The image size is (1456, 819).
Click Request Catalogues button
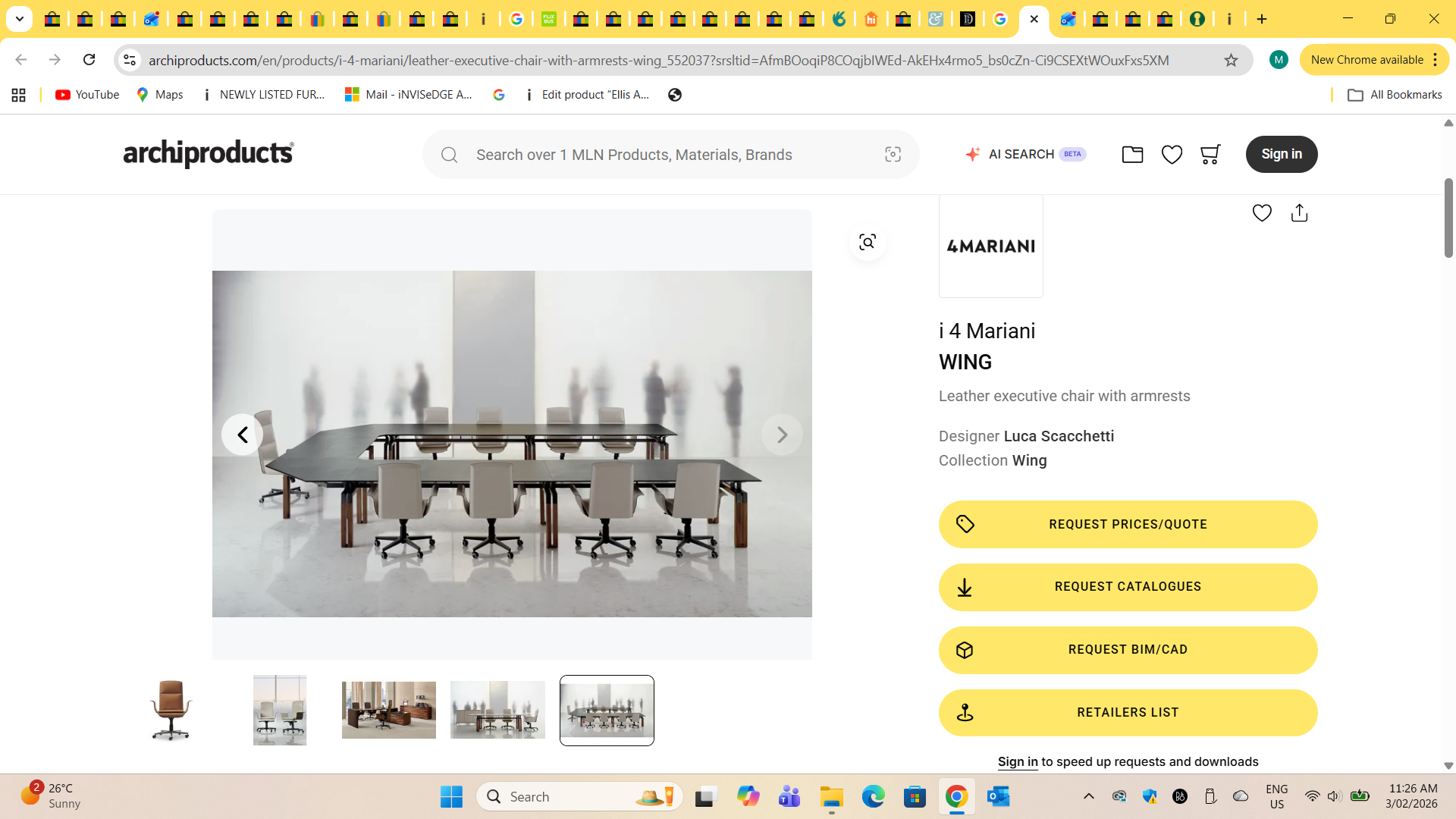pos(1128,587)
